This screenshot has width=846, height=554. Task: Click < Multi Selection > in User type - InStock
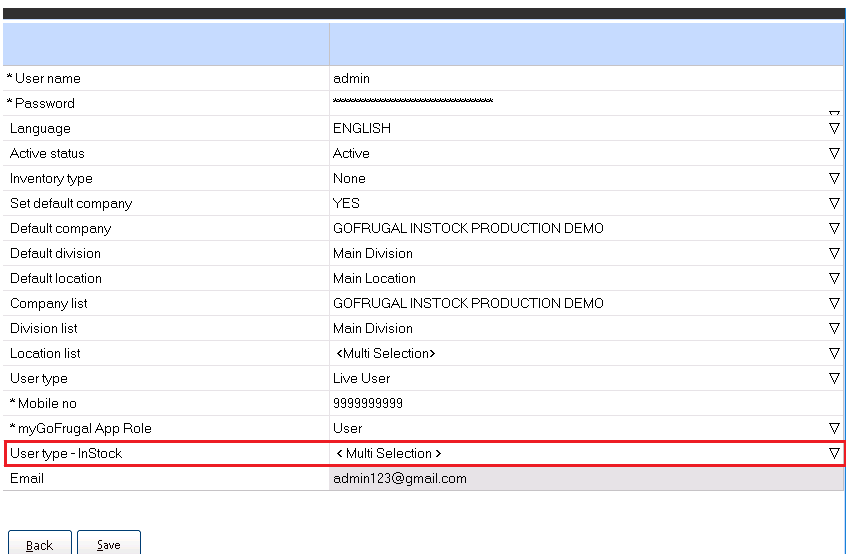[x=388, y=453]
